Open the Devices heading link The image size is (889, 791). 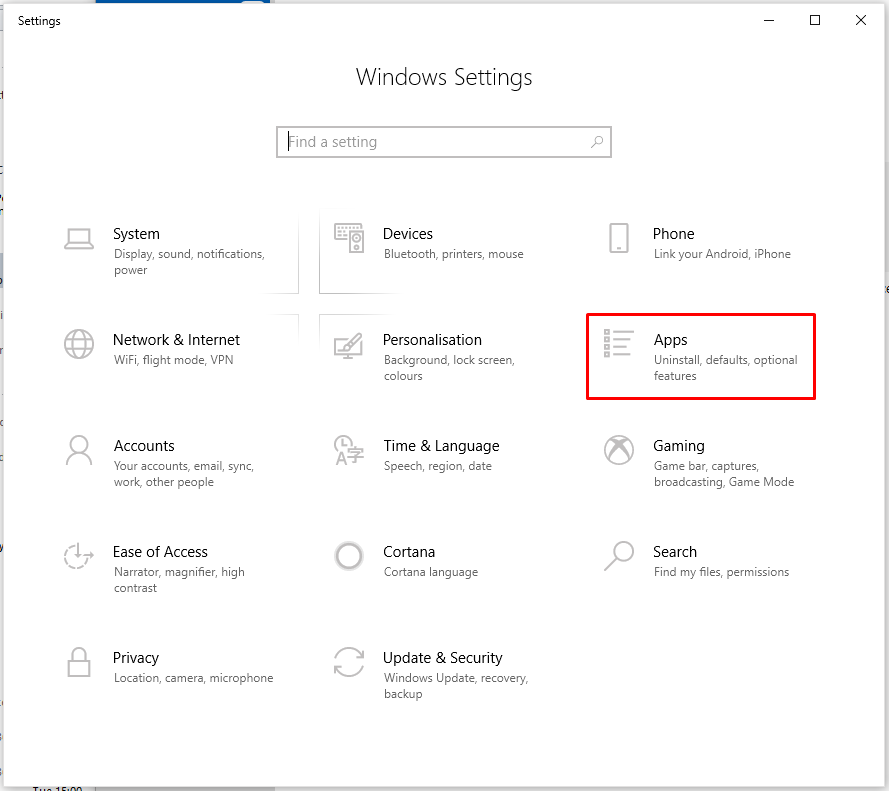[x=408, y=234]
